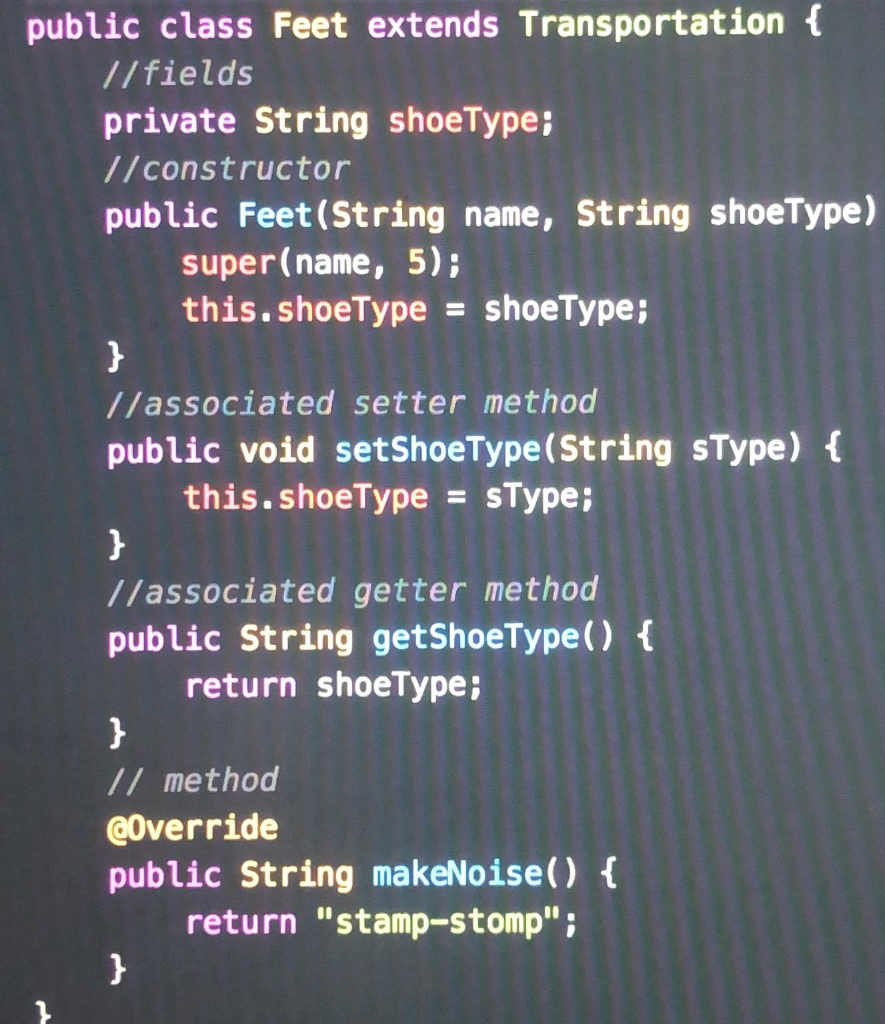Click the closing brace of makeNoise
This screenshot has height=1024, width=885.
(116, 968)
